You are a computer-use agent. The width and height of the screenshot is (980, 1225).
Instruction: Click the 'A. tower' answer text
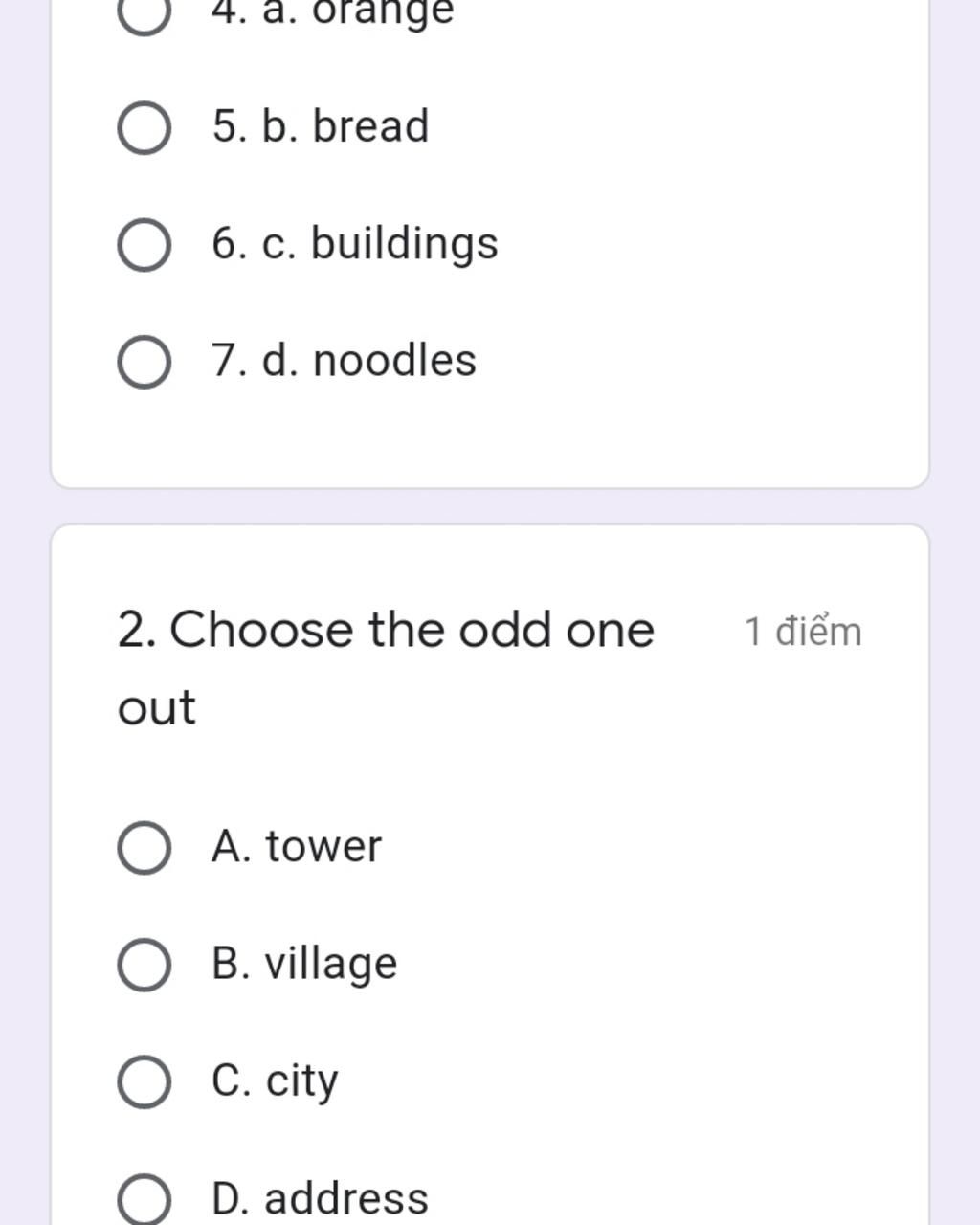[297, 846]
